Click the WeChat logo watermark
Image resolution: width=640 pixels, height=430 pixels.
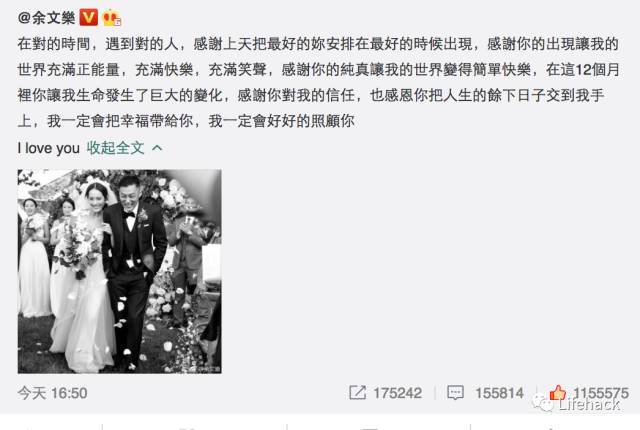(543, 403)
